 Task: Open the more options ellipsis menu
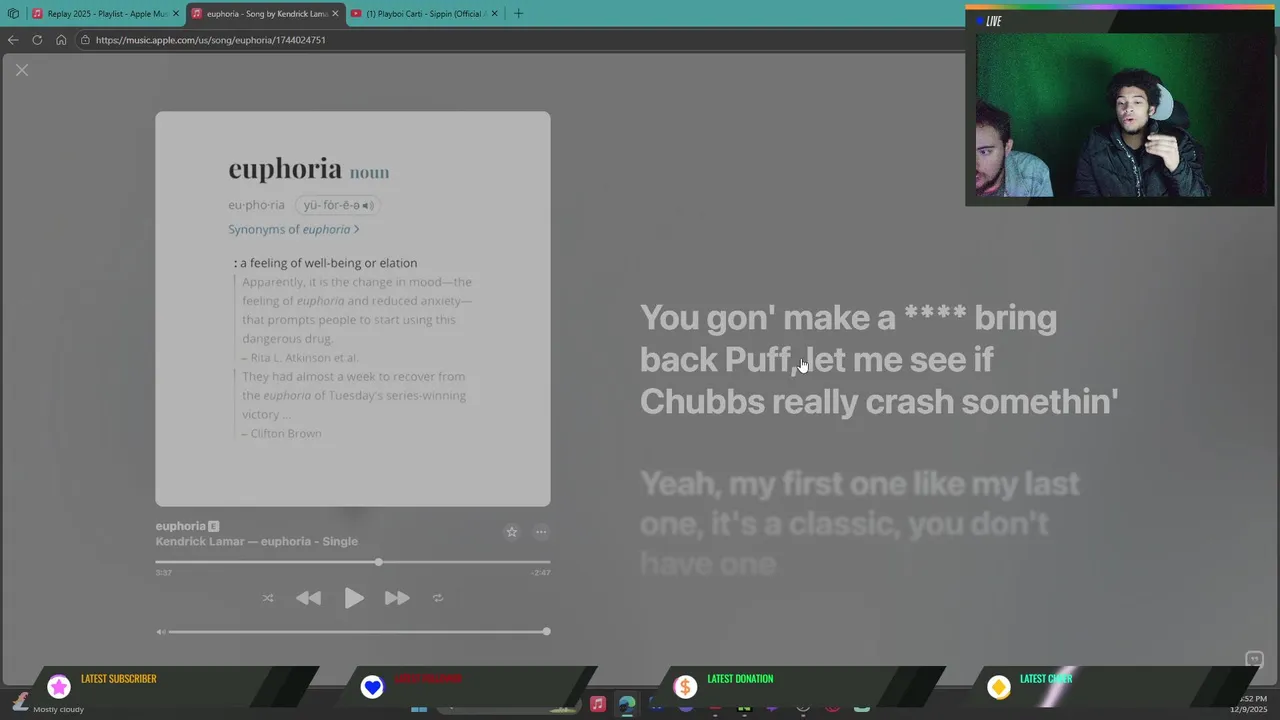click(x=541, y=532)
